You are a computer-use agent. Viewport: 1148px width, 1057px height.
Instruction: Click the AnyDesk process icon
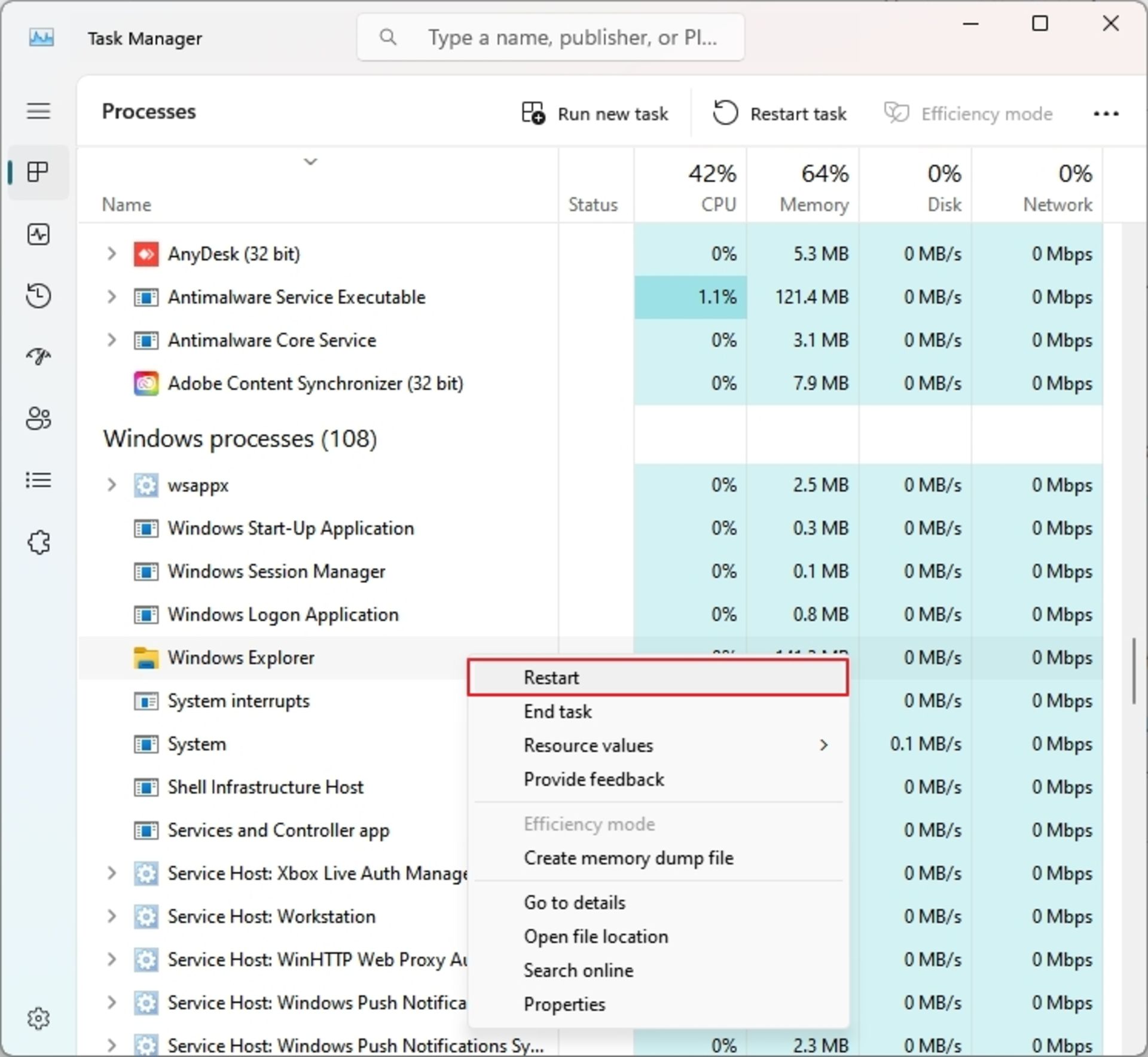tap(146, 254)
